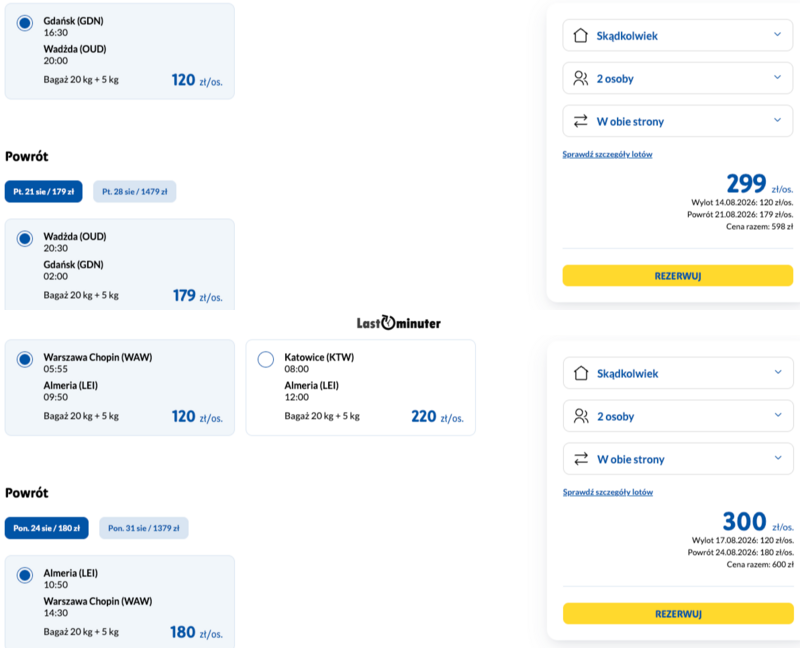Click upper REZERWUJ button for 299 zł offer
This screenshot has height=648, width=800.
coord(678,276)
